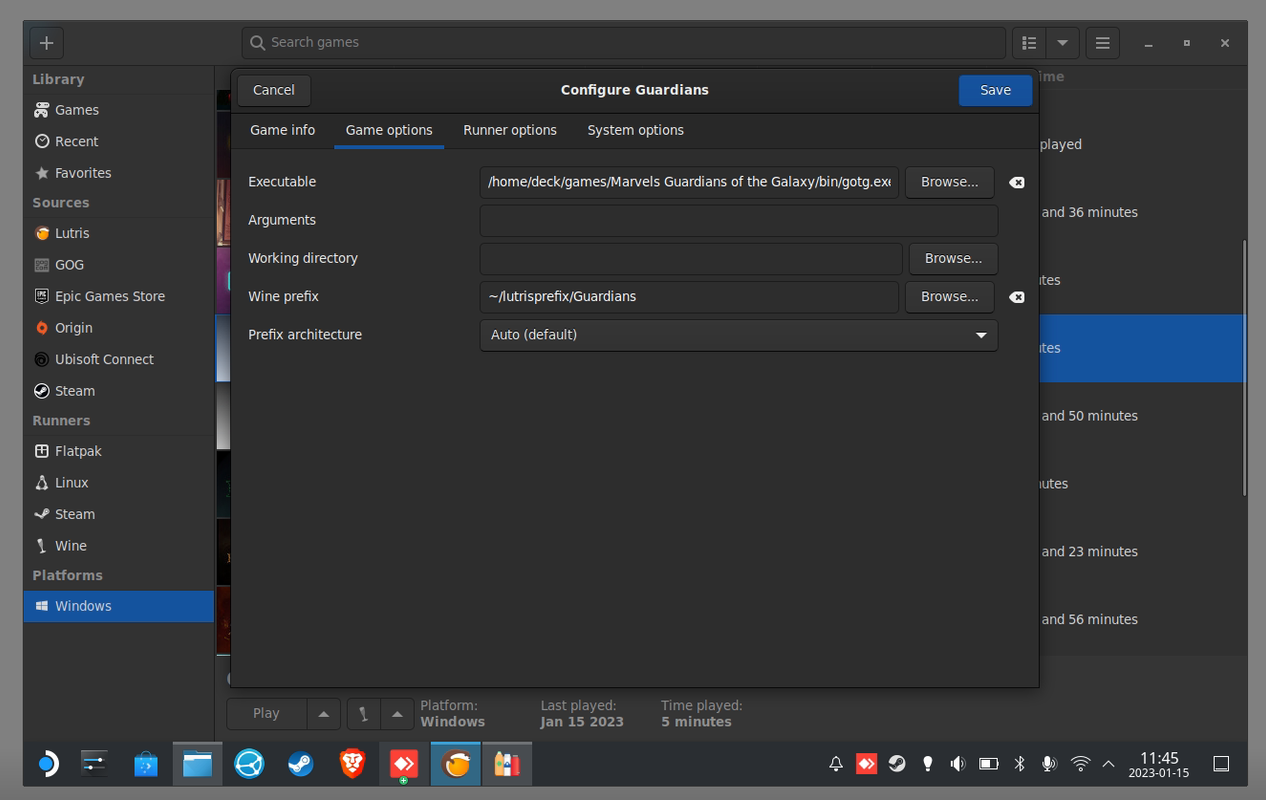Open Discover store from taskbar
1266x800 pixels.
click(x=146, y=764)
